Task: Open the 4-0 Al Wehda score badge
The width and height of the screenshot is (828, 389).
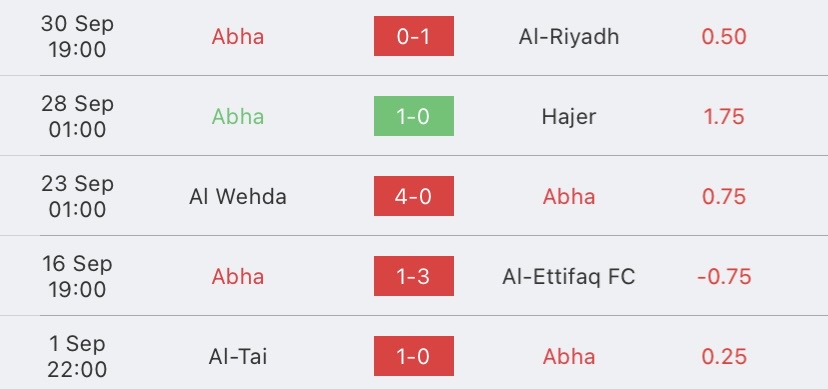Action: pos(413,196)
